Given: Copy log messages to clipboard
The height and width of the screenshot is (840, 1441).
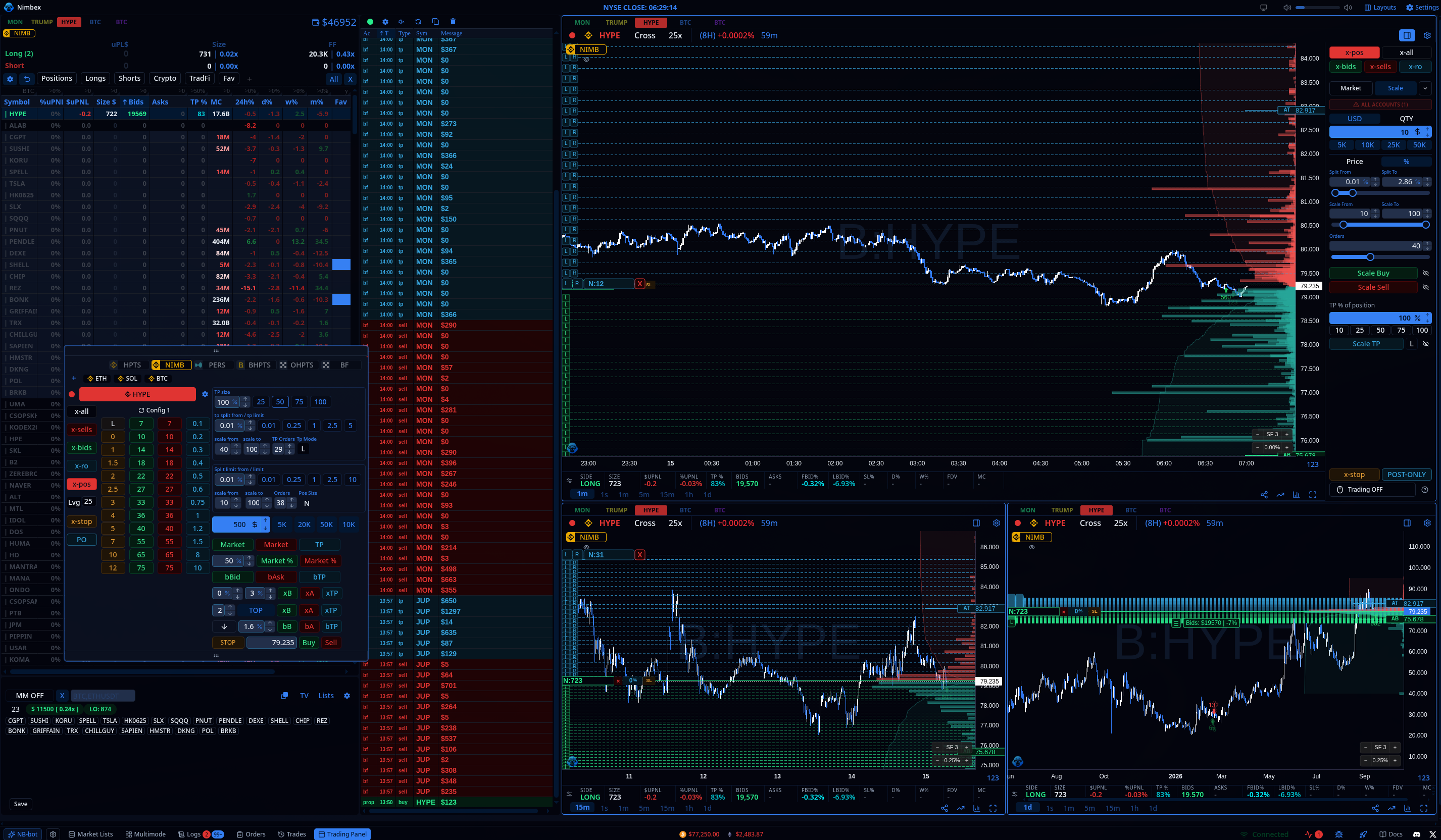Looking at the screenshot, I should coord(435,22).
